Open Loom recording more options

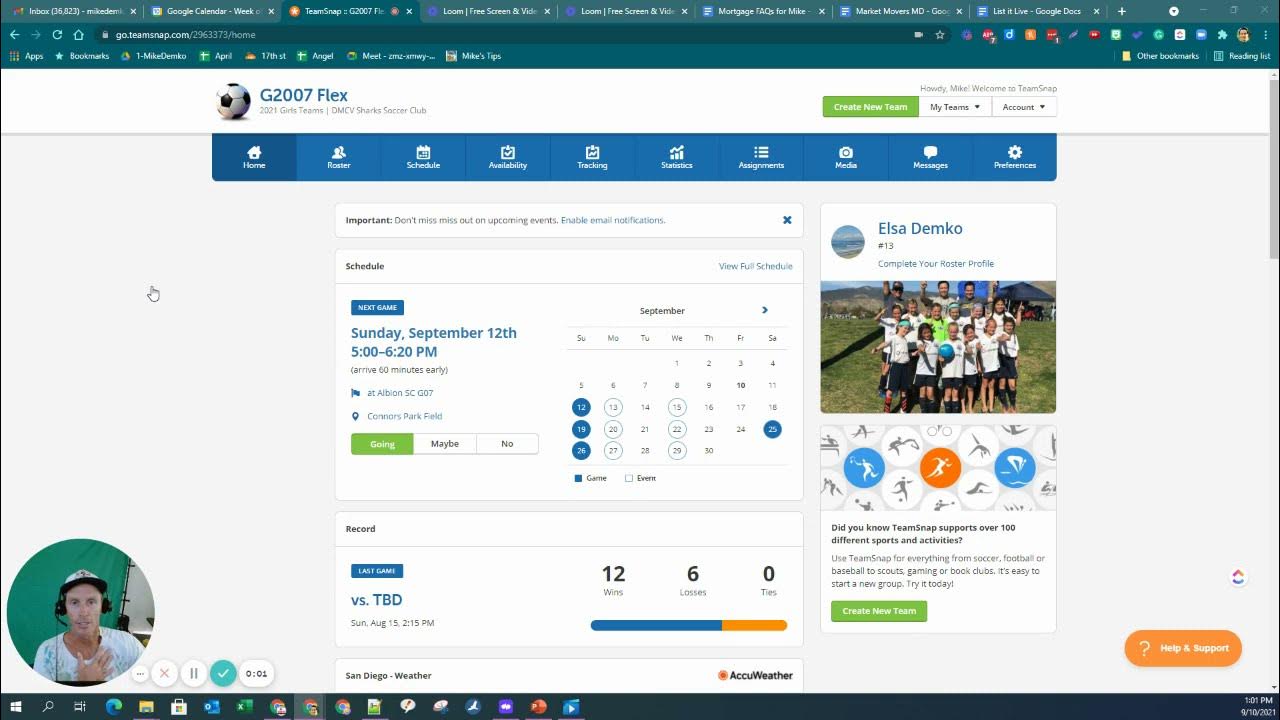[x=140, y=674]
